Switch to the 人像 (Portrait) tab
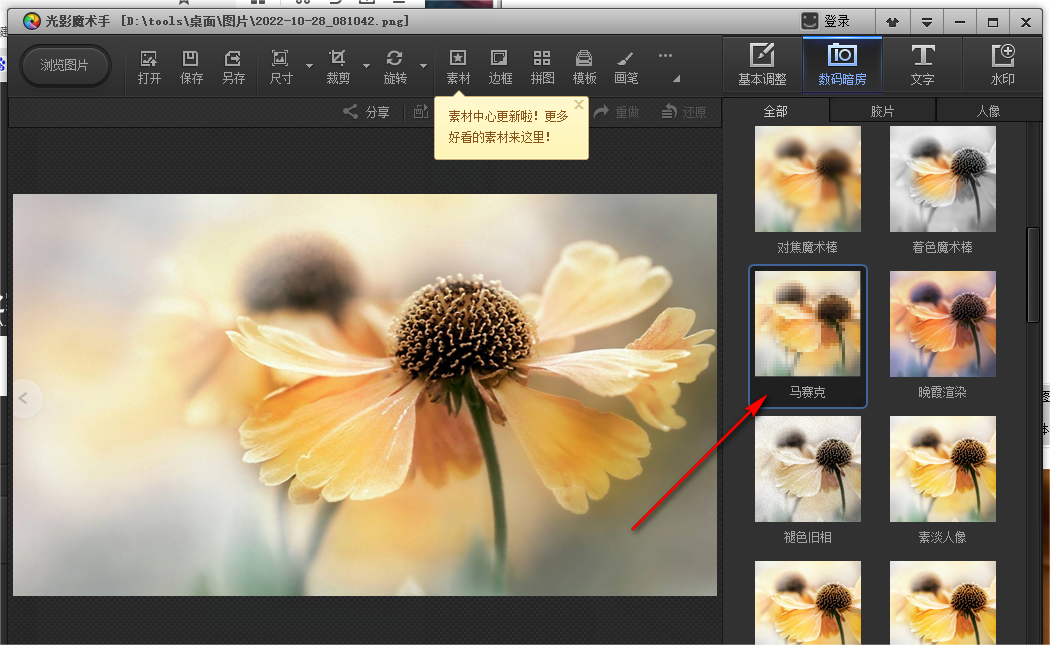This screenshot has width=1050, height=645. [x=988, y=111]
